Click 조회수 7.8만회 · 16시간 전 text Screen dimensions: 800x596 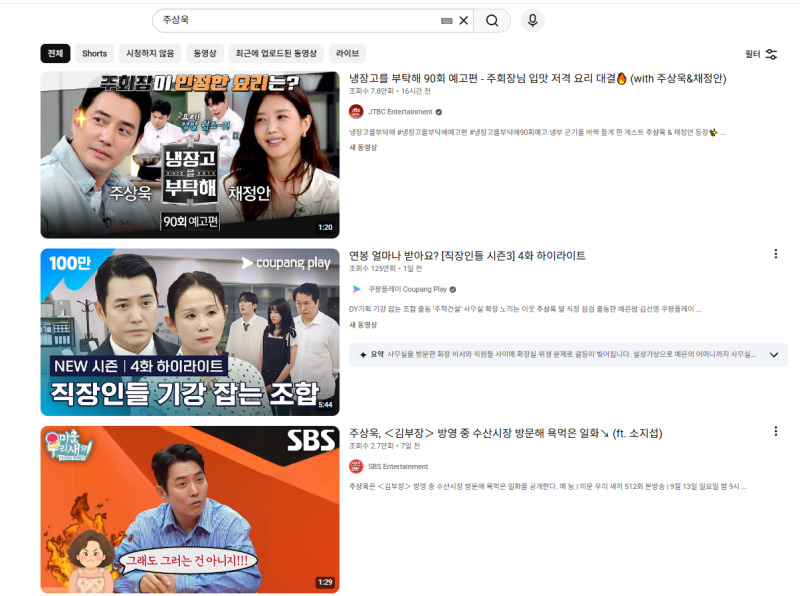click(x=389, y=91)
